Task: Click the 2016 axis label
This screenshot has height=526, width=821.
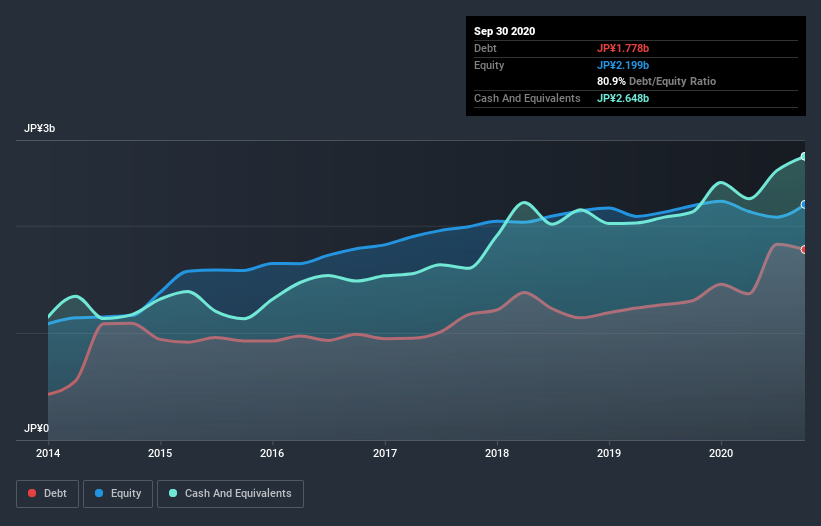Action: click(x=272, y=453)
